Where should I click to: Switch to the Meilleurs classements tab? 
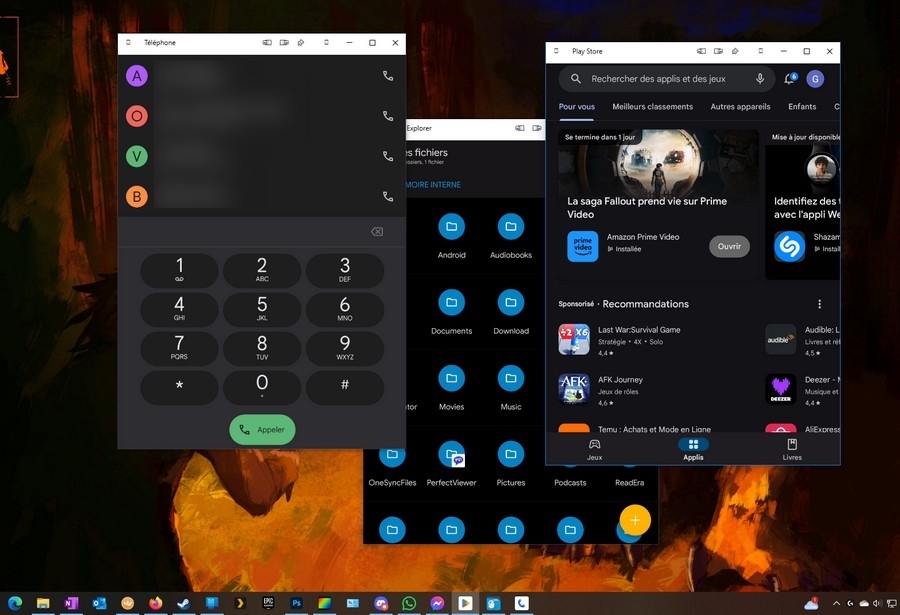(x=652, y=107)
